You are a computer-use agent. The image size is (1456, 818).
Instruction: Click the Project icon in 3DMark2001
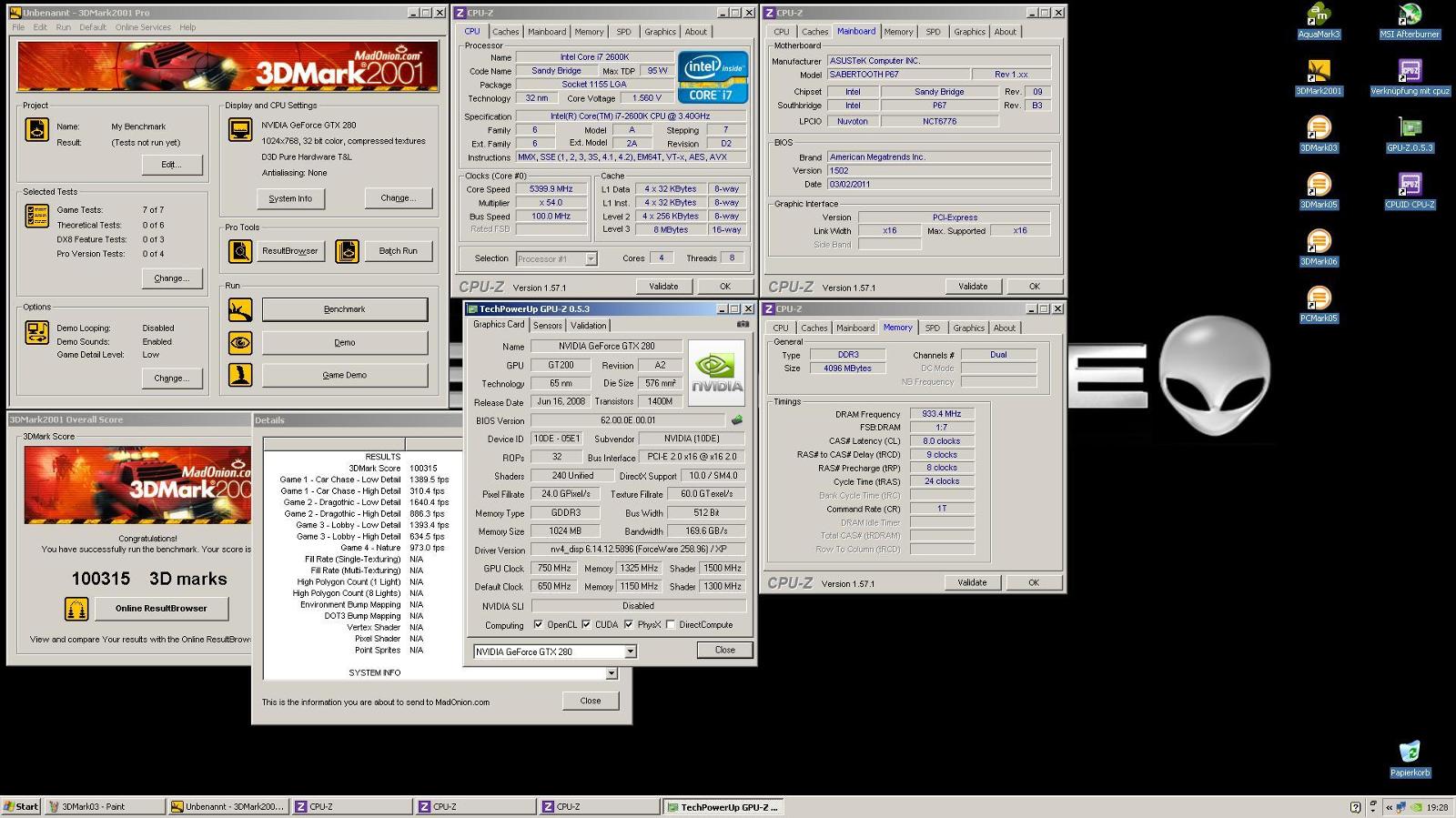click(x=37, y=129)
